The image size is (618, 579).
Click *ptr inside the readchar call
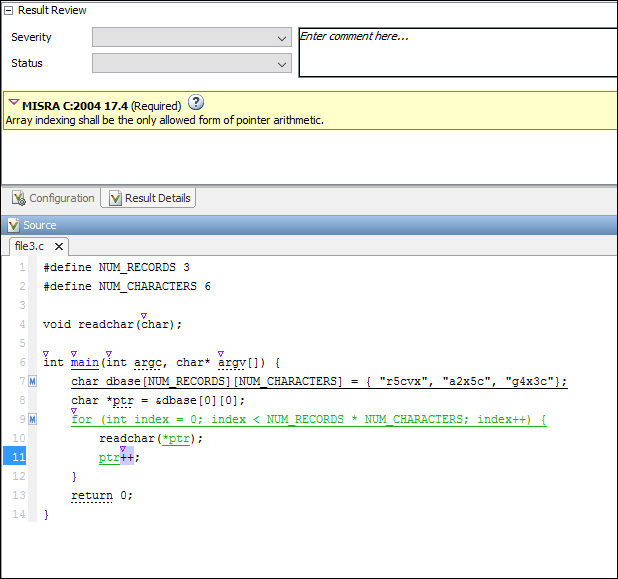(x=176, y=439)
